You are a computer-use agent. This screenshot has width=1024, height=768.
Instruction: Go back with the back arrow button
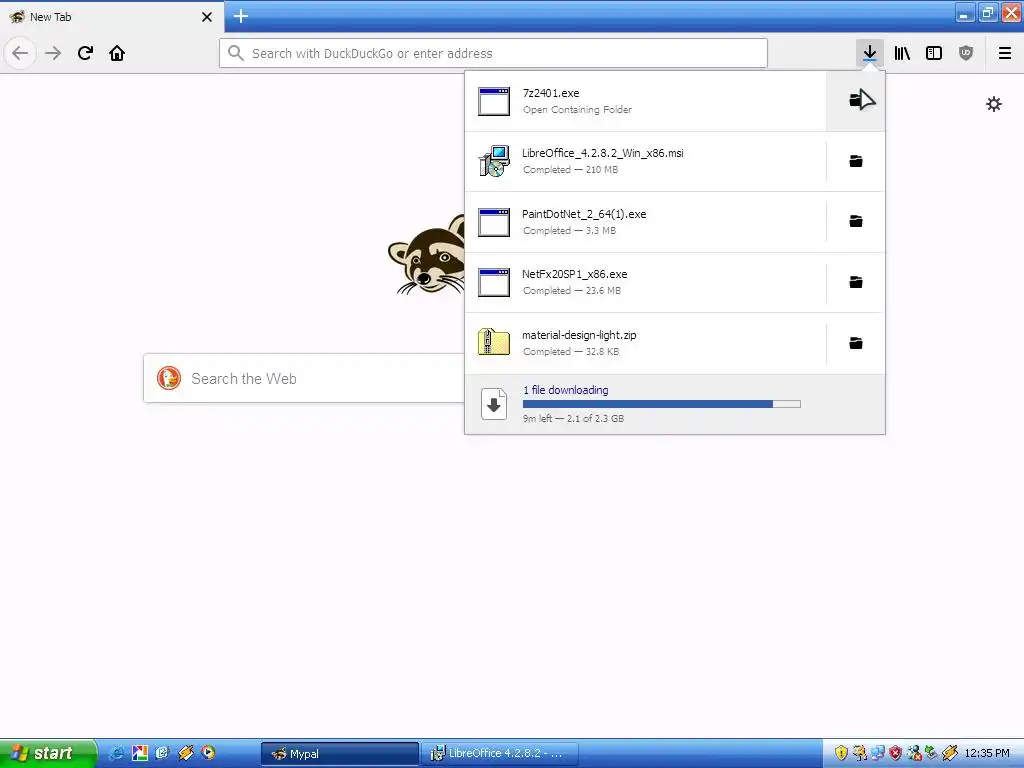pos(20,53)
